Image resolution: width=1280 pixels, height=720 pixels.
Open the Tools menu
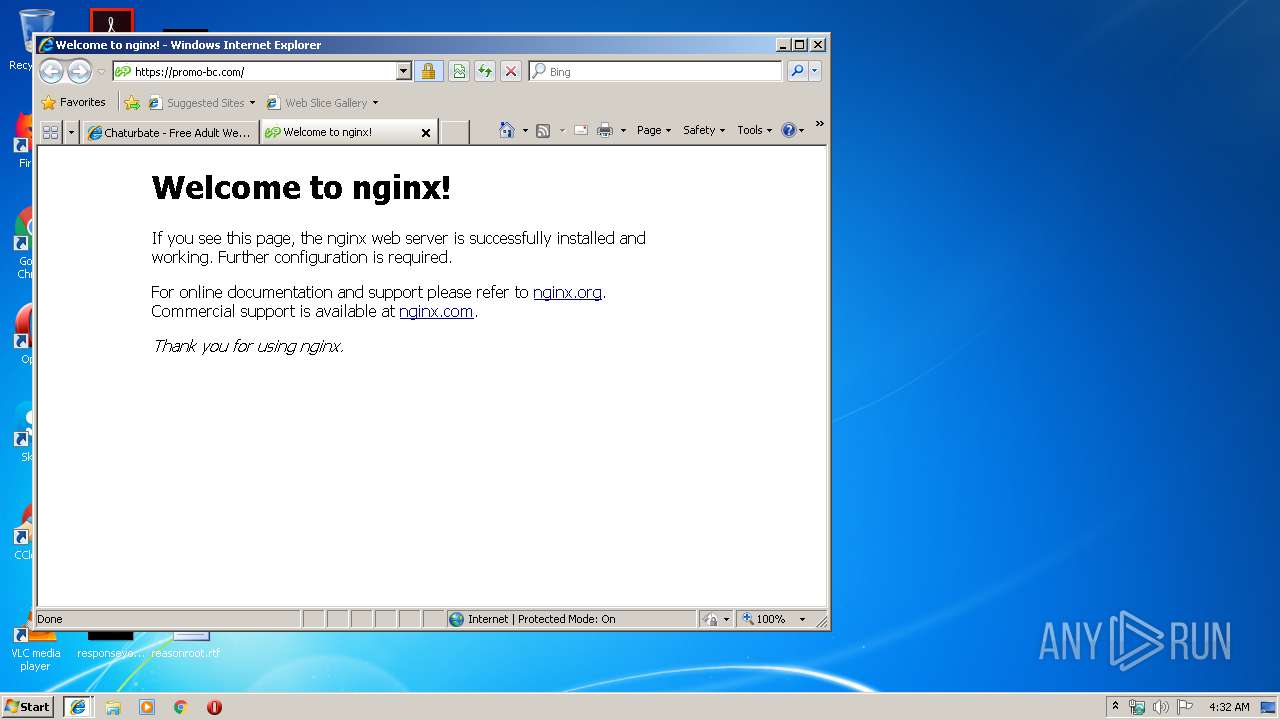[x=755, y=130]
